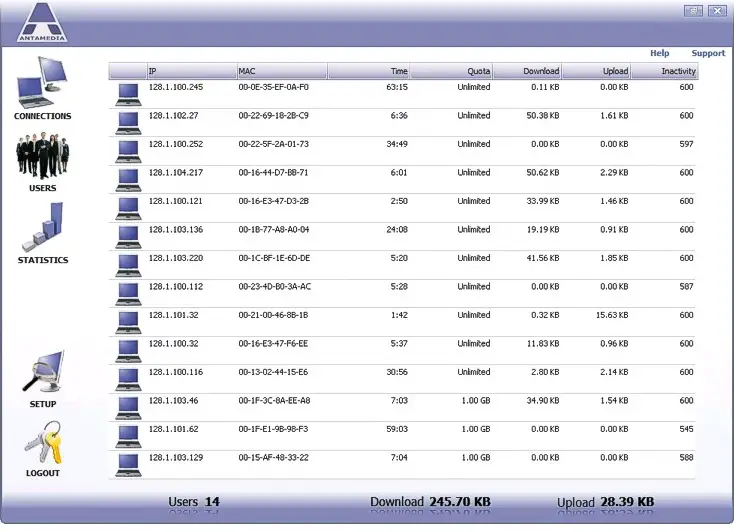Screen dimensions: 734x532
Task: Click the Download 245.70 KB total
Action: click(430, 502)
